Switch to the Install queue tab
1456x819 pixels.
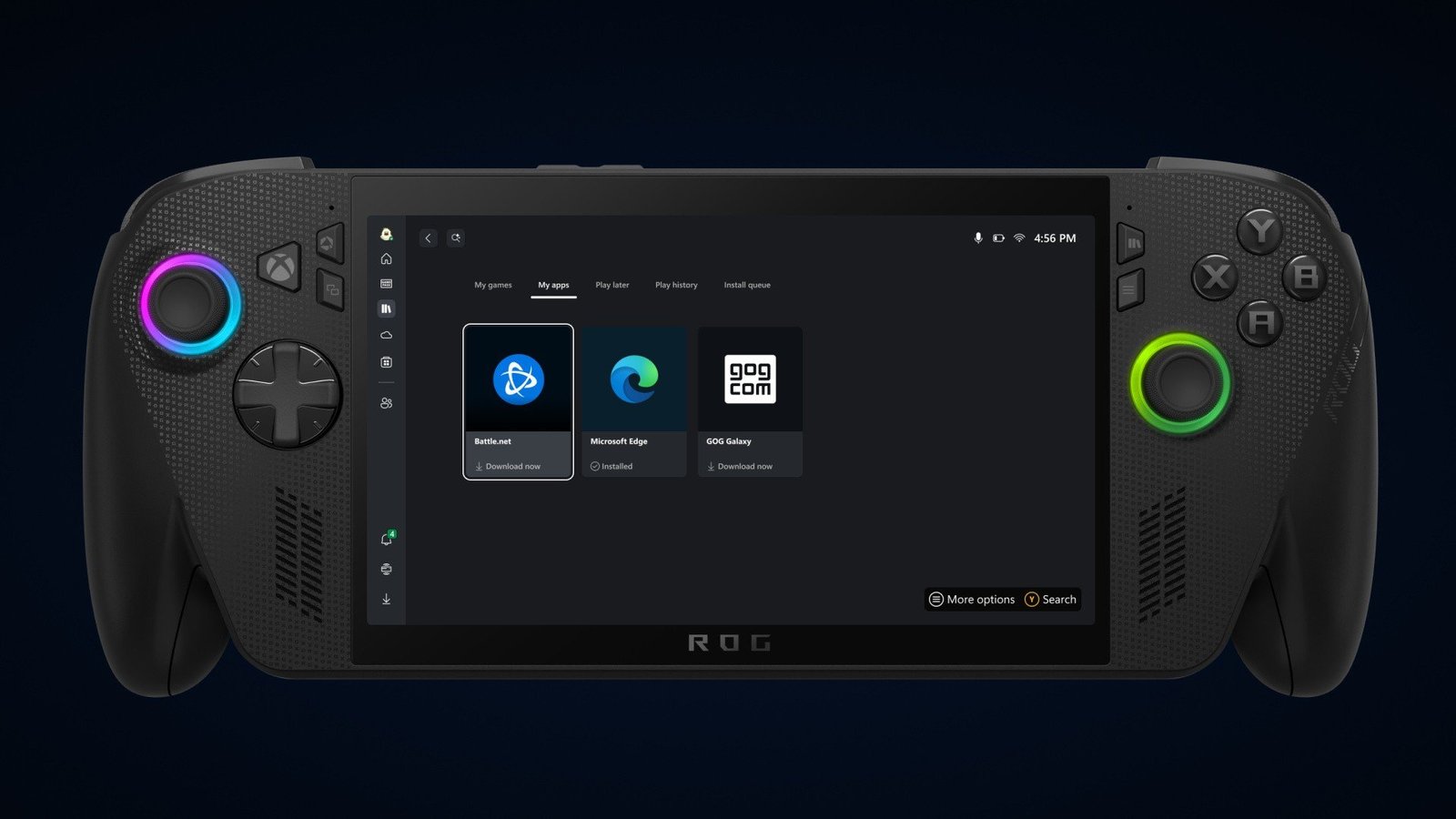746,285
